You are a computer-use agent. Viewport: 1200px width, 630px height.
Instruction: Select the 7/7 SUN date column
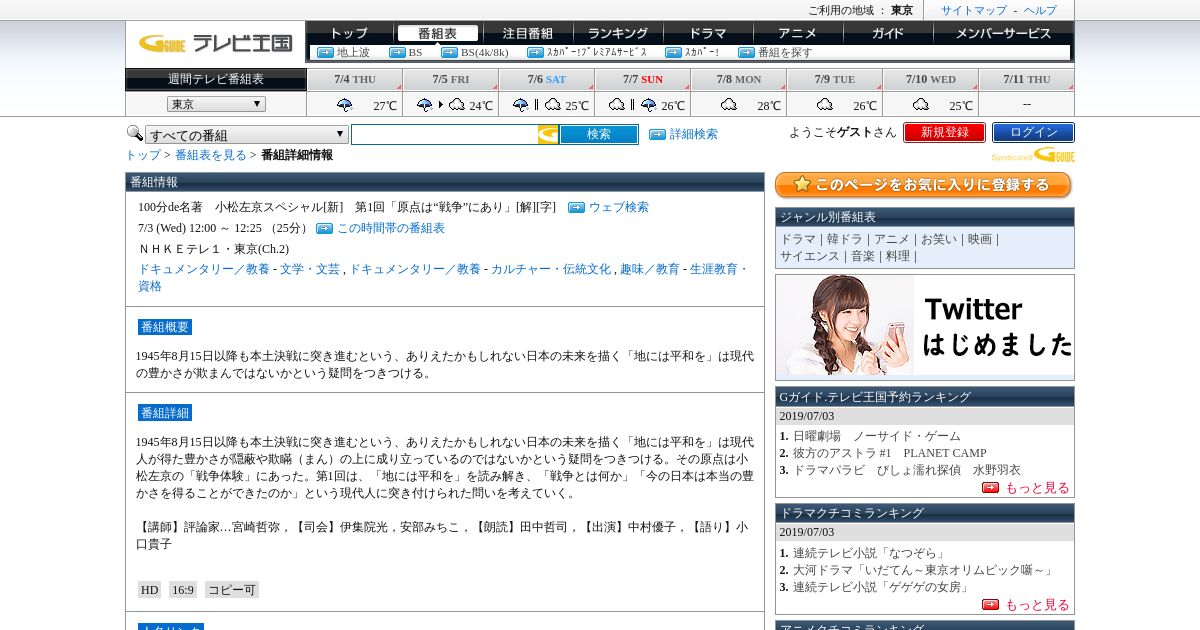click(643, 79)
